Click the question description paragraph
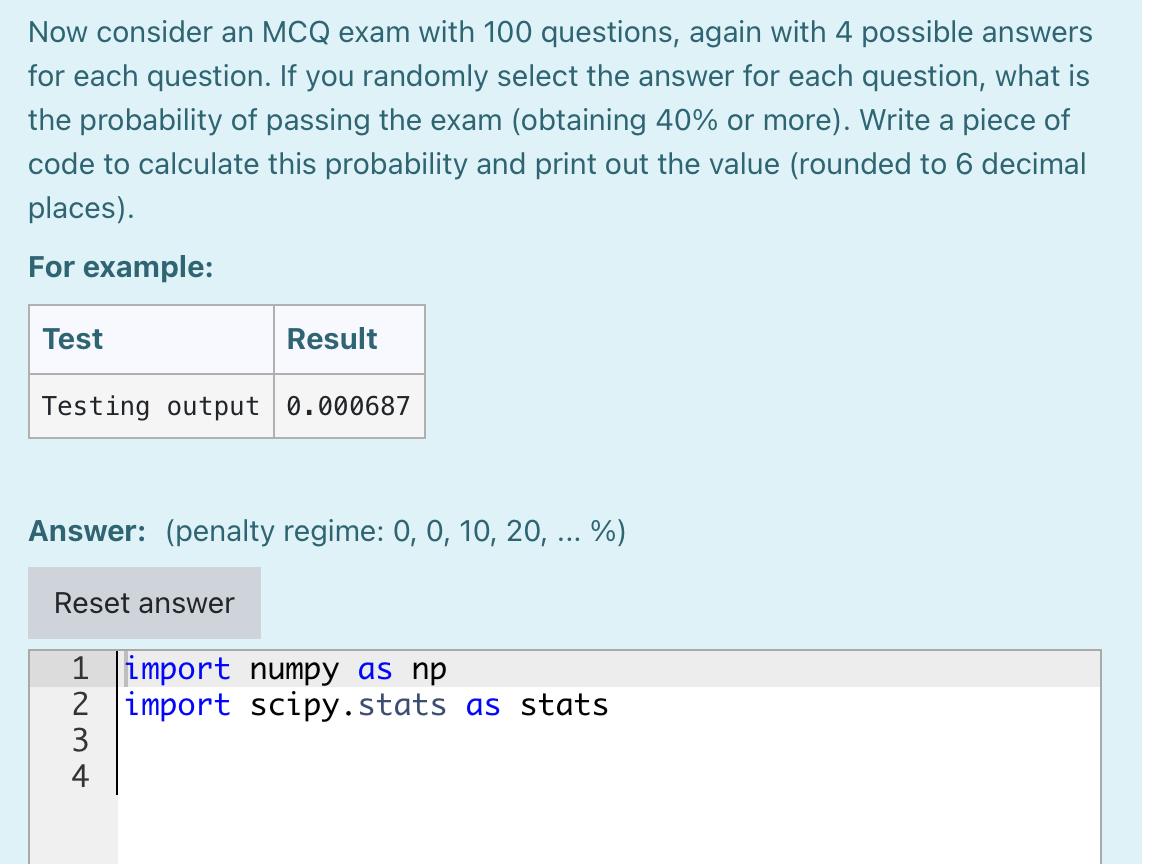This screenshot has width=1154, height=864. pos(560,120)
